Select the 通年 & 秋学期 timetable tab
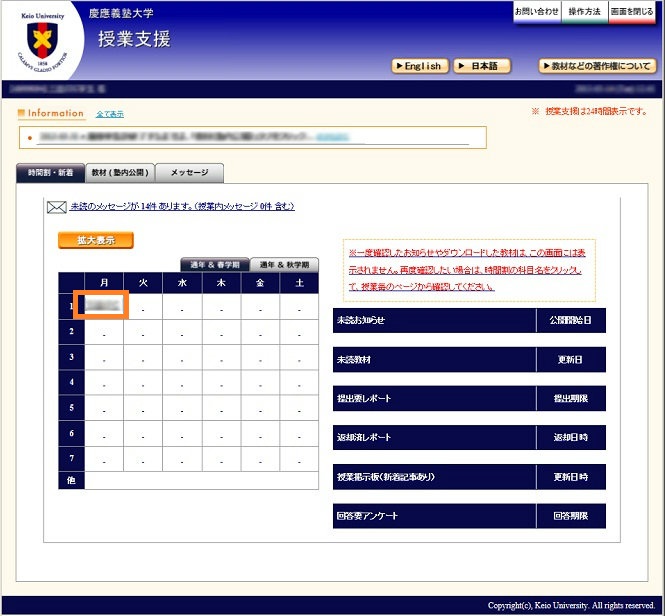665x616 pixels. click(284, 265)
